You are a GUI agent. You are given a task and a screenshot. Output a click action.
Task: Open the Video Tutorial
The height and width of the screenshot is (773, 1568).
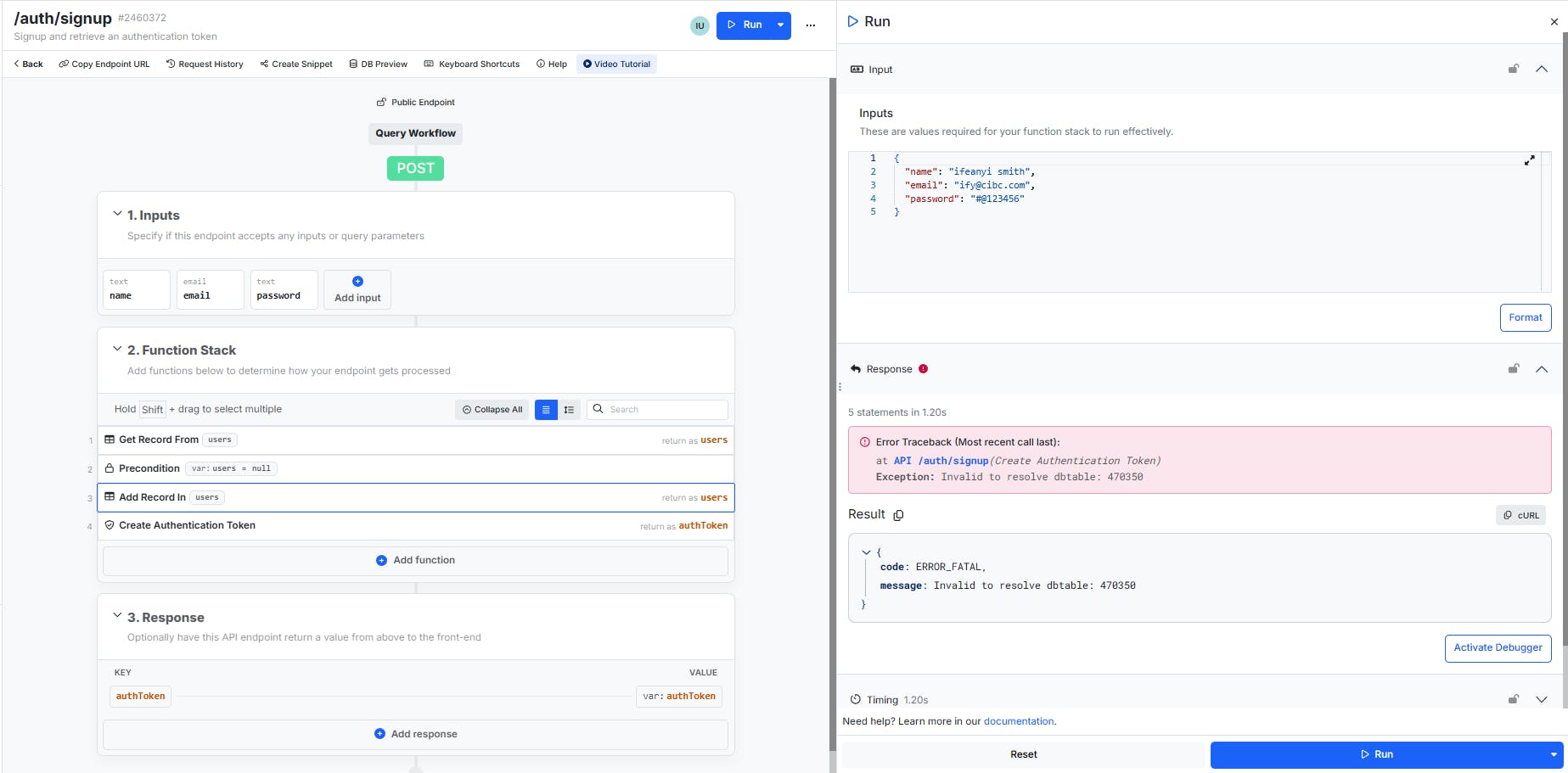point(616,64)
